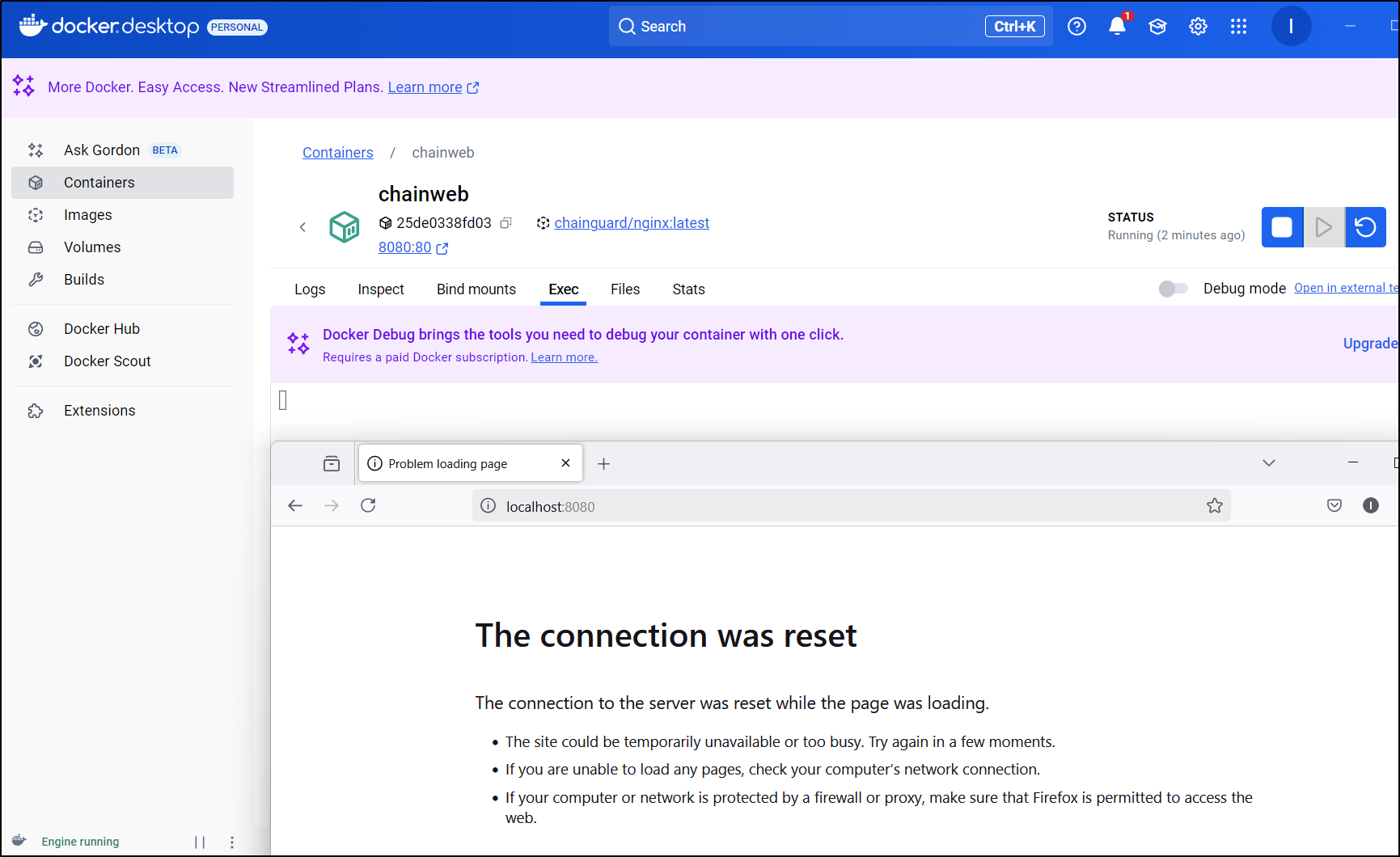The image size is (1400, 857).
Task: Bookmark this page with the star
Action: tap(1215, 505)
